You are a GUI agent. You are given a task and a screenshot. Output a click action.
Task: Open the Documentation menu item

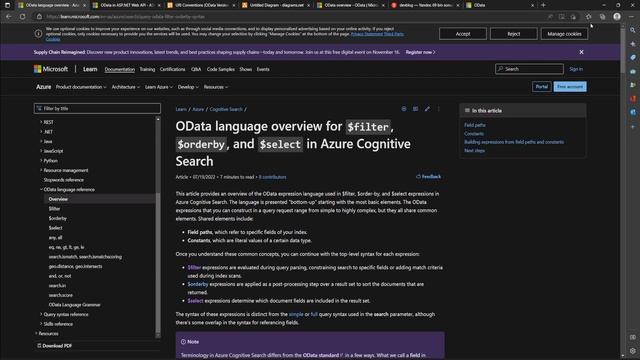tap(120, 69)
